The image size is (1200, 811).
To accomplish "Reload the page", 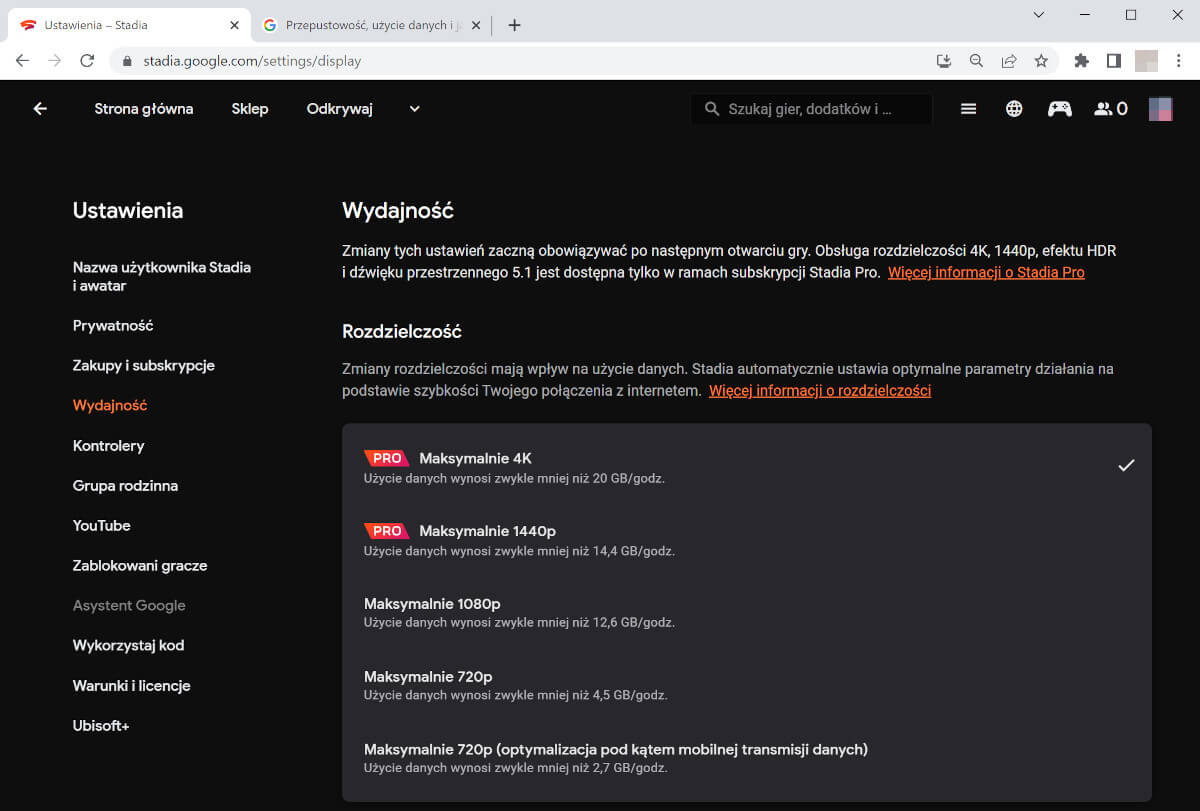I will coord(87,61).
